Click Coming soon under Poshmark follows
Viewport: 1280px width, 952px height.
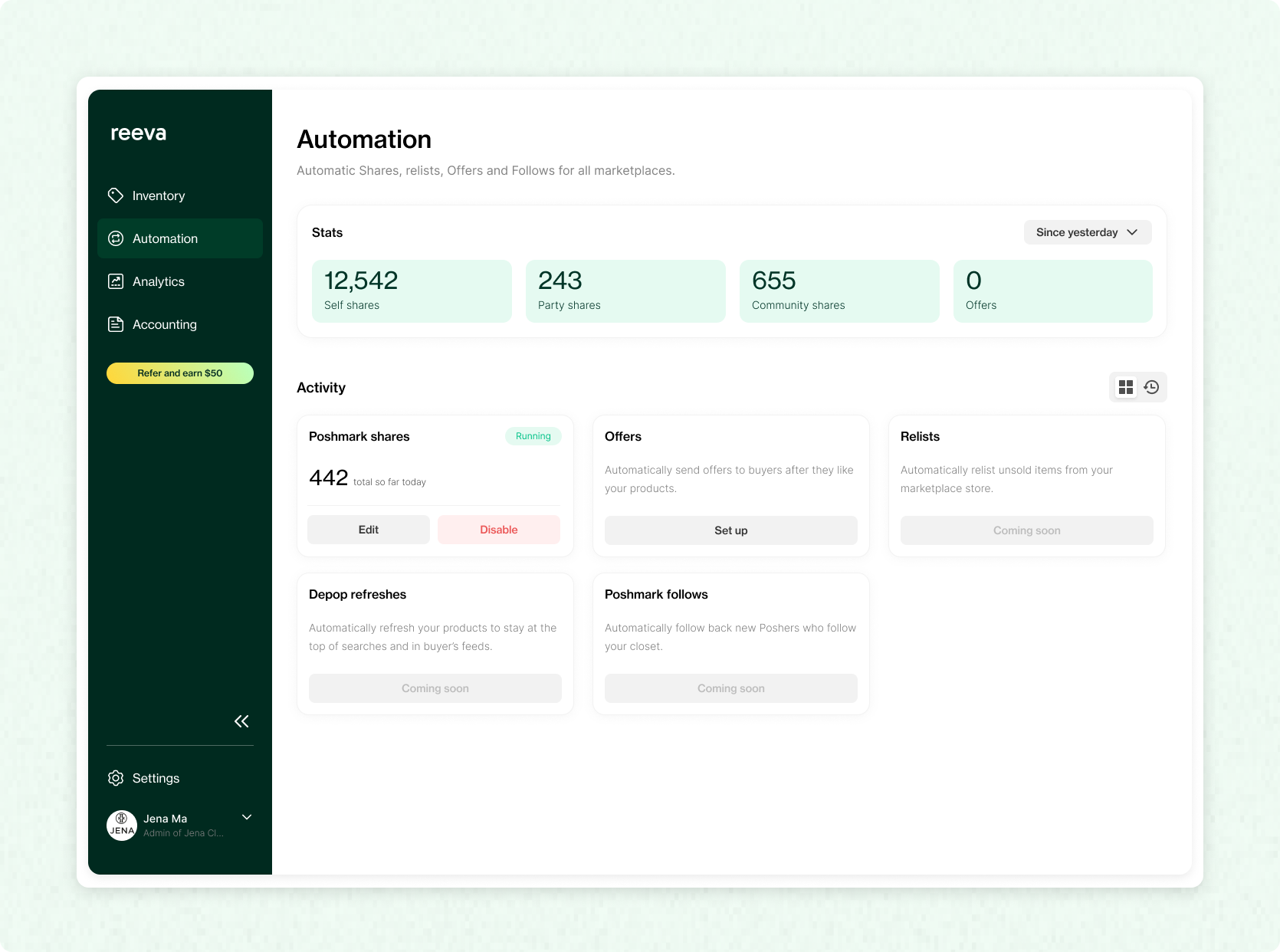coord(731,688)
